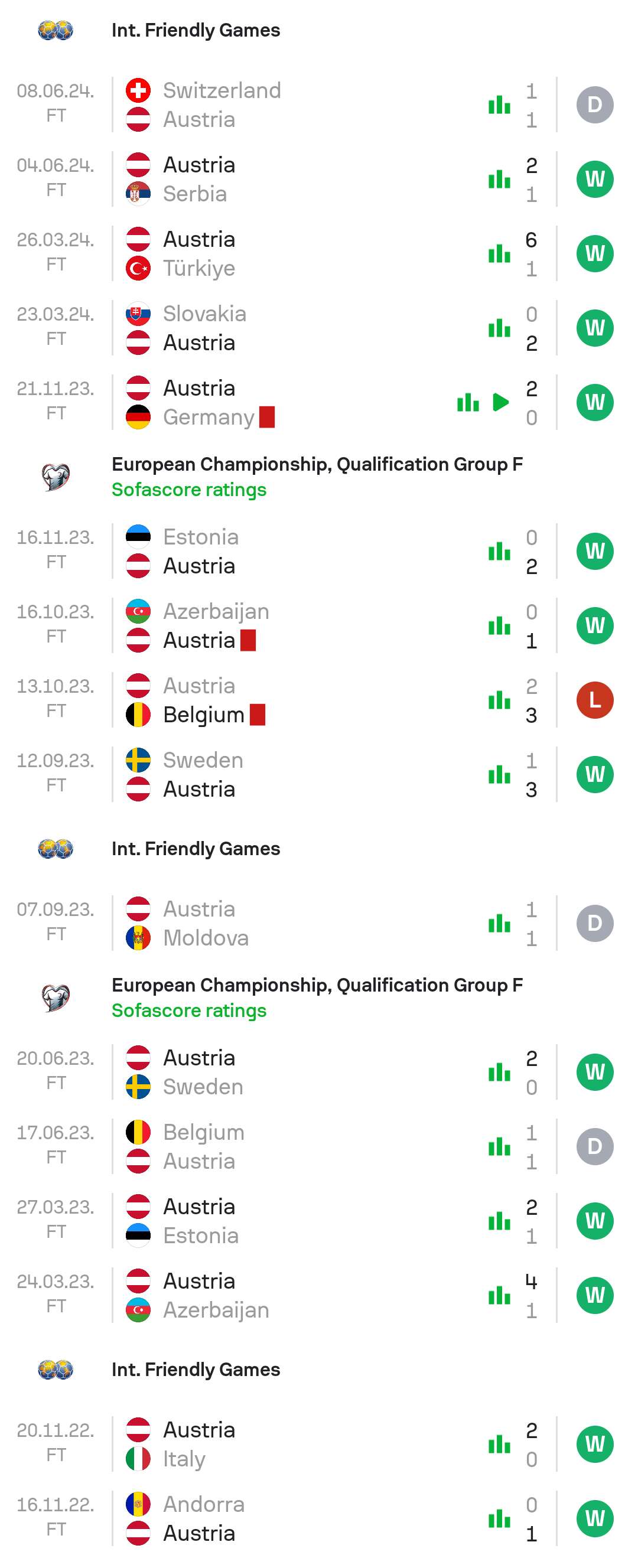Open statistics icon for Austria vs Italy
The height and width of the screenshot is (1568, 638).
(499, 1444)
